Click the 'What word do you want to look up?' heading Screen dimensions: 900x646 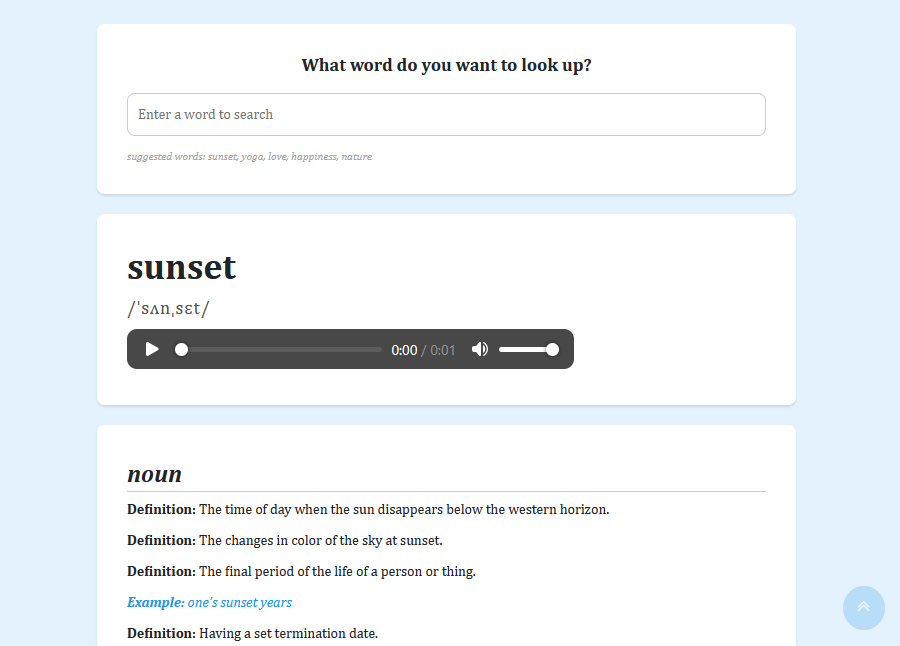tap(446, 65)
